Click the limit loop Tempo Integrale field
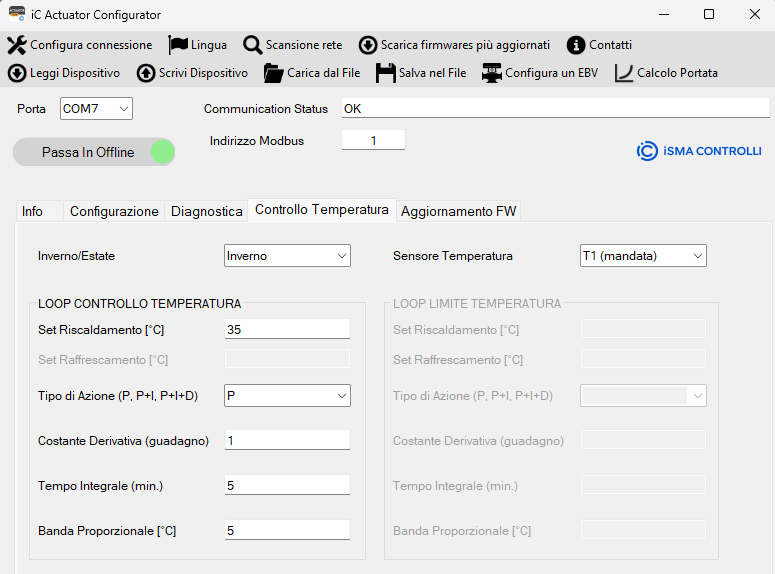775x574 pixels. pyautogui.click(x=643, y=485)
